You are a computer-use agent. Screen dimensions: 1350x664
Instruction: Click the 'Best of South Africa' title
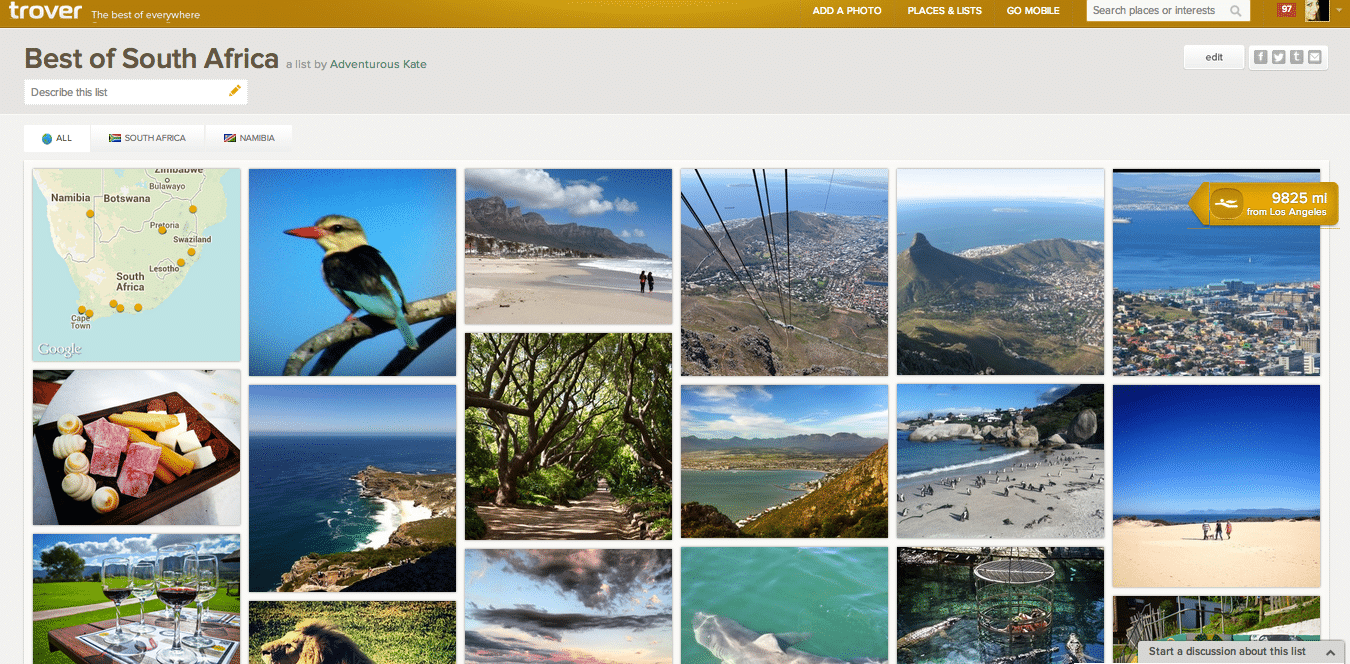click(151, 59)
